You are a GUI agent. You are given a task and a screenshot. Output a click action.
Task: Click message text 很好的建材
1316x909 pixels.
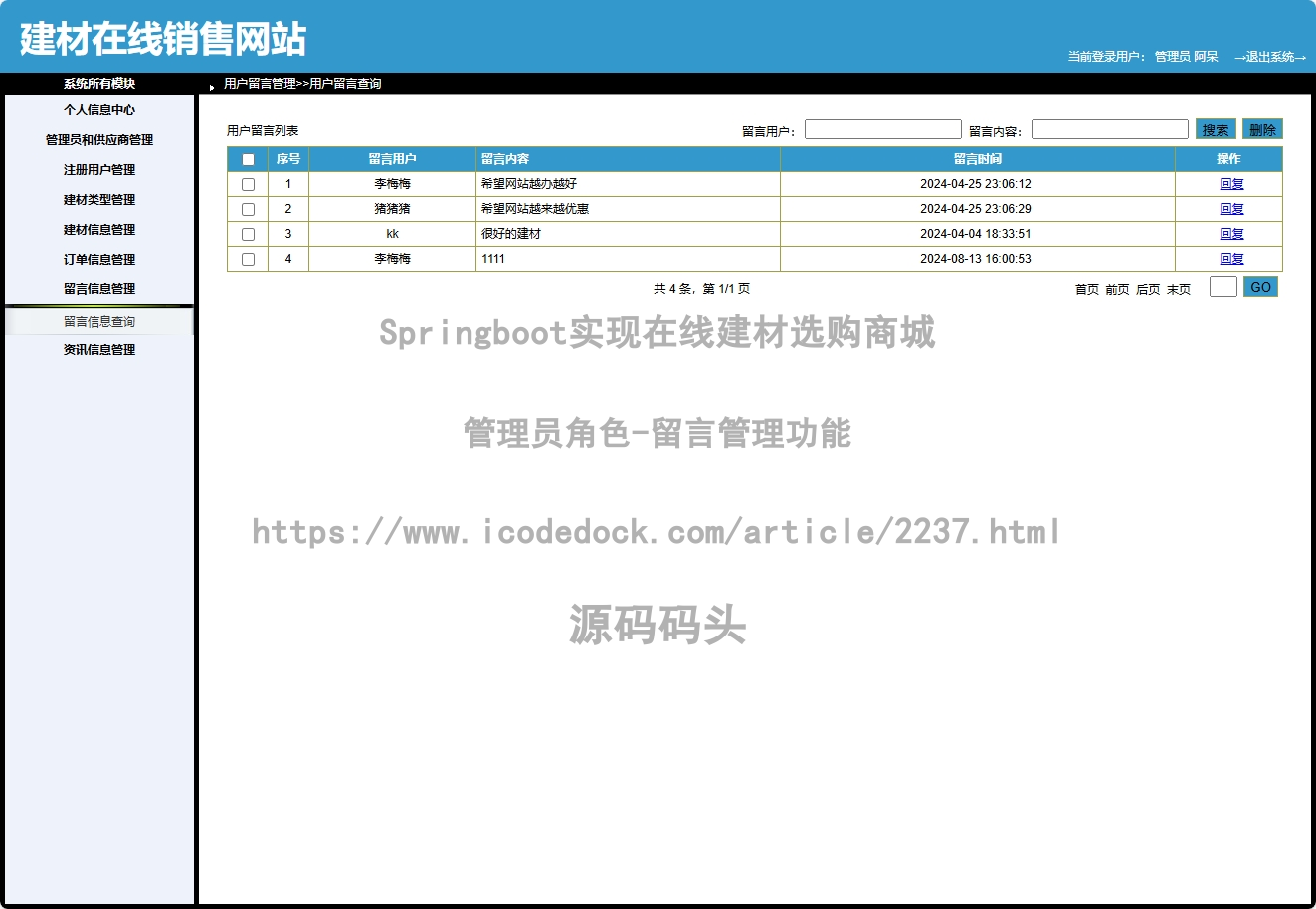tap(511, 234)
